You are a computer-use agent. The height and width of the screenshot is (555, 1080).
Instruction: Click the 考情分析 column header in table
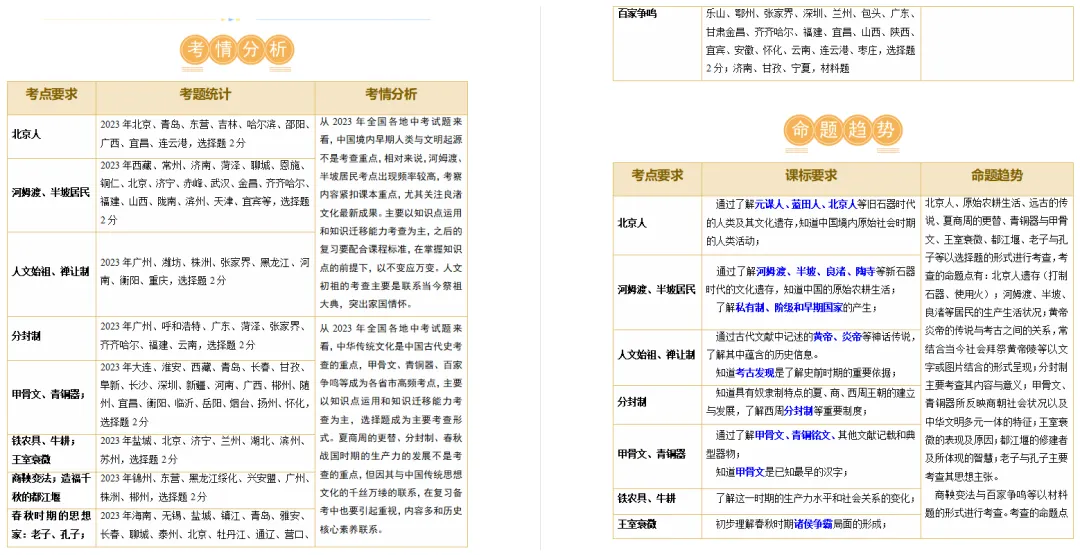pos(391,94)
